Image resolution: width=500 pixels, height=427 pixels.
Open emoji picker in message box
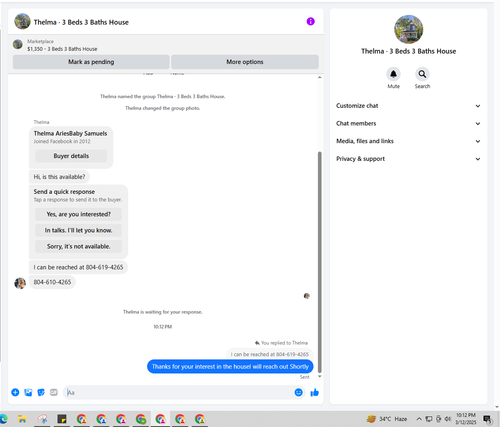pyautogui.click(x=299, y=392)
